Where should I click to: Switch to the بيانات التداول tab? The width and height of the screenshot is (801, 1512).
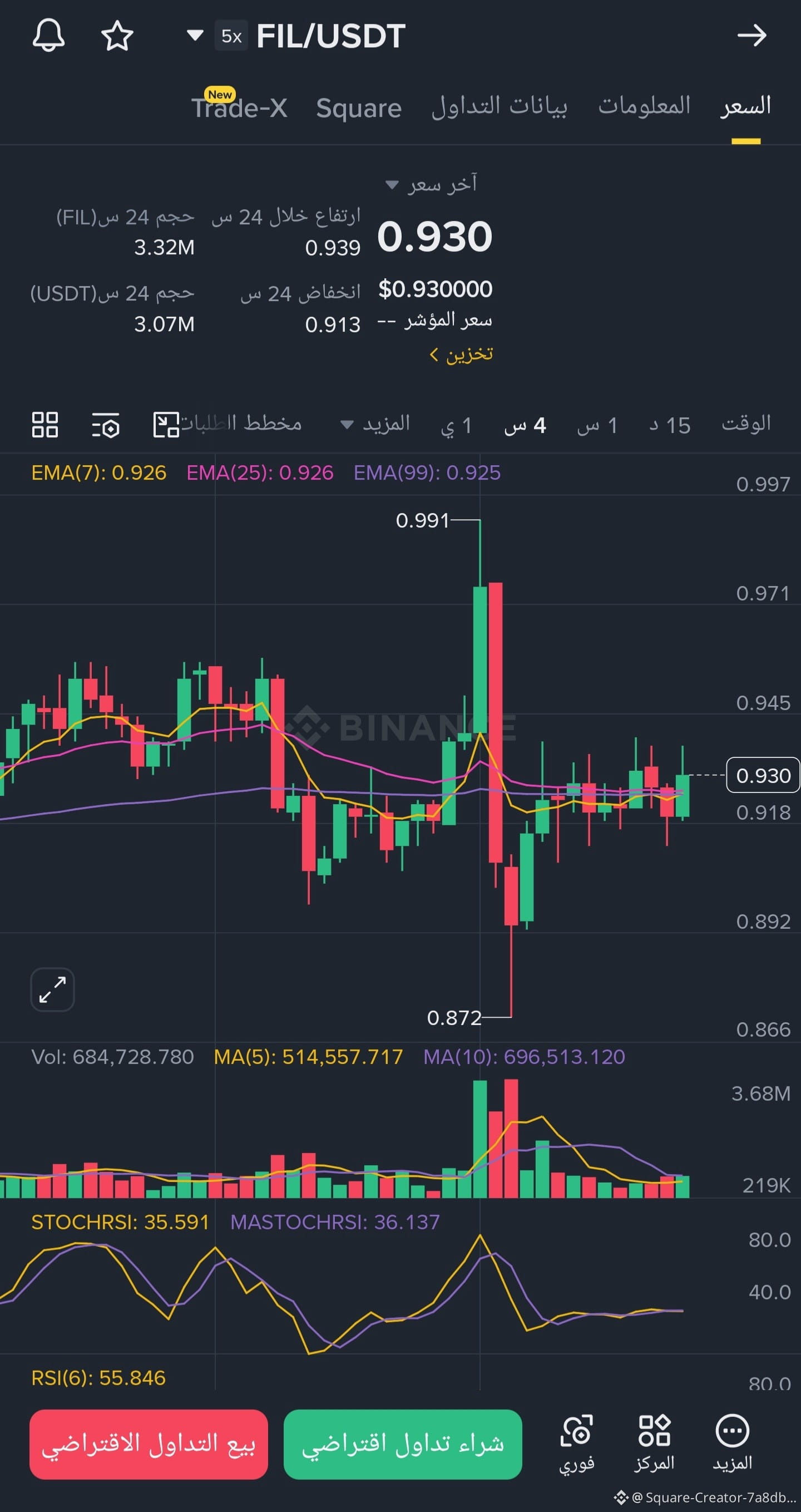[x=500, y=107]
